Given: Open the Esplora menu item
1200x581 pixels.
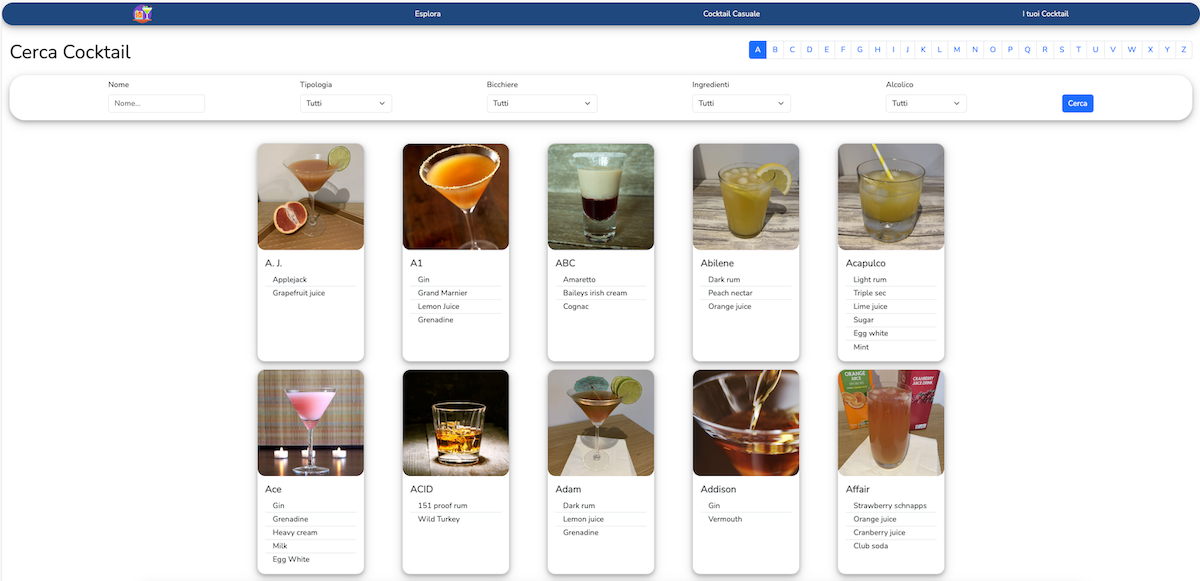Looking at the screenshot, I should pyautogui.click(x=427, y=14).
